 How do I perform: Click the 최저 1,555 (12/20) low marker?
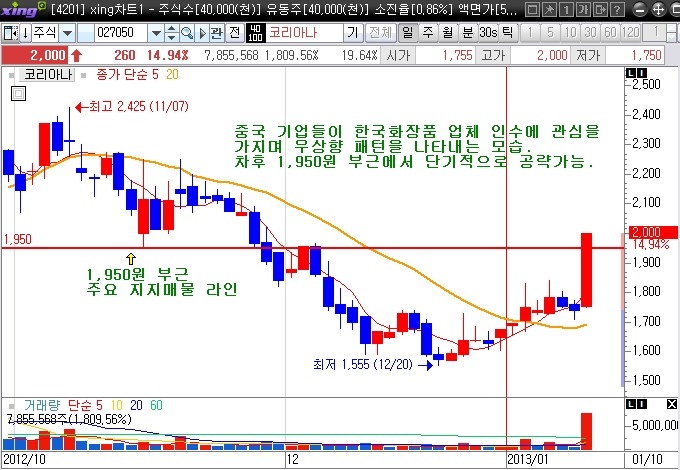373,364
